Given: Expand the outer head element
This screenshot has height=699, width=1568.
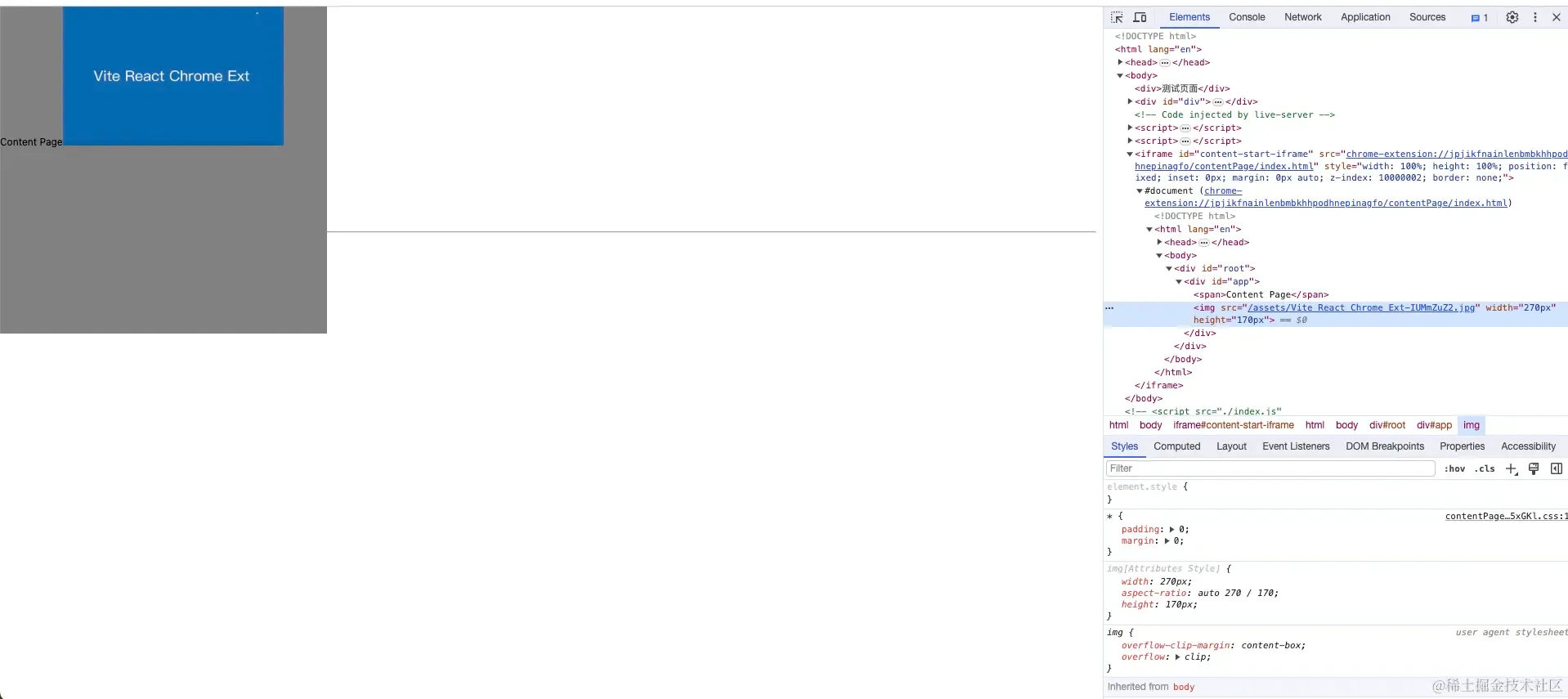Looking at the screenshot, I should point(1120,62).
